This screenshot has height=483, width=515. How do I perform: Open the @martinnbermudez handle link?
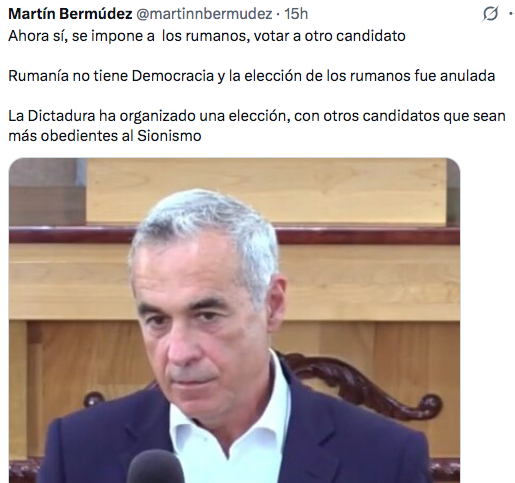204,14
